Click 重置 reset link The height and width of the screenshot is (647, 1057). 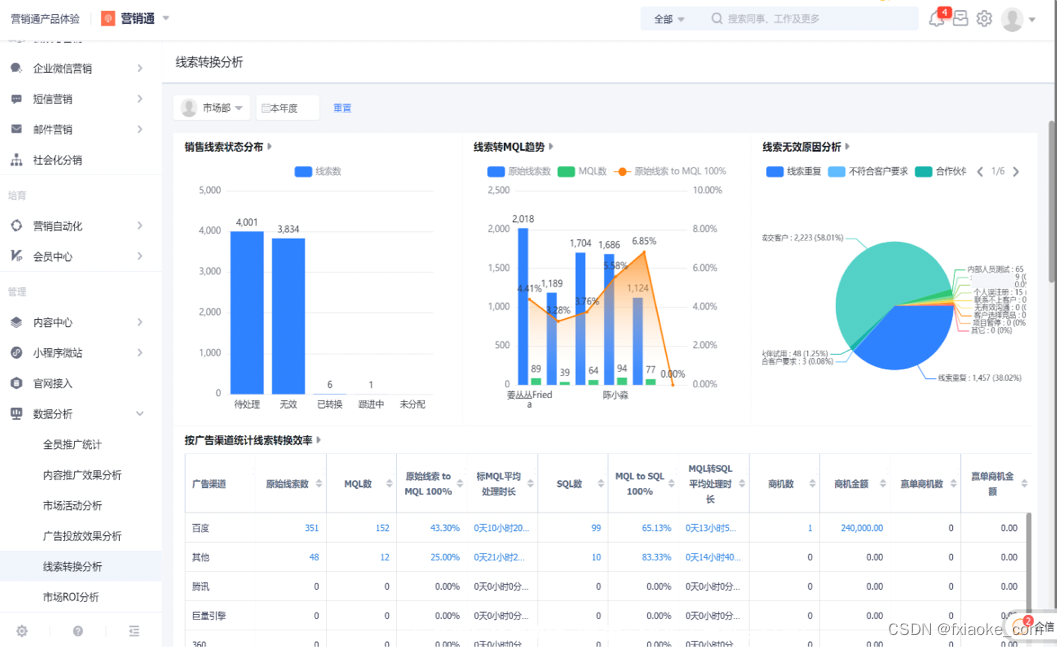click(x=342, y=108)
